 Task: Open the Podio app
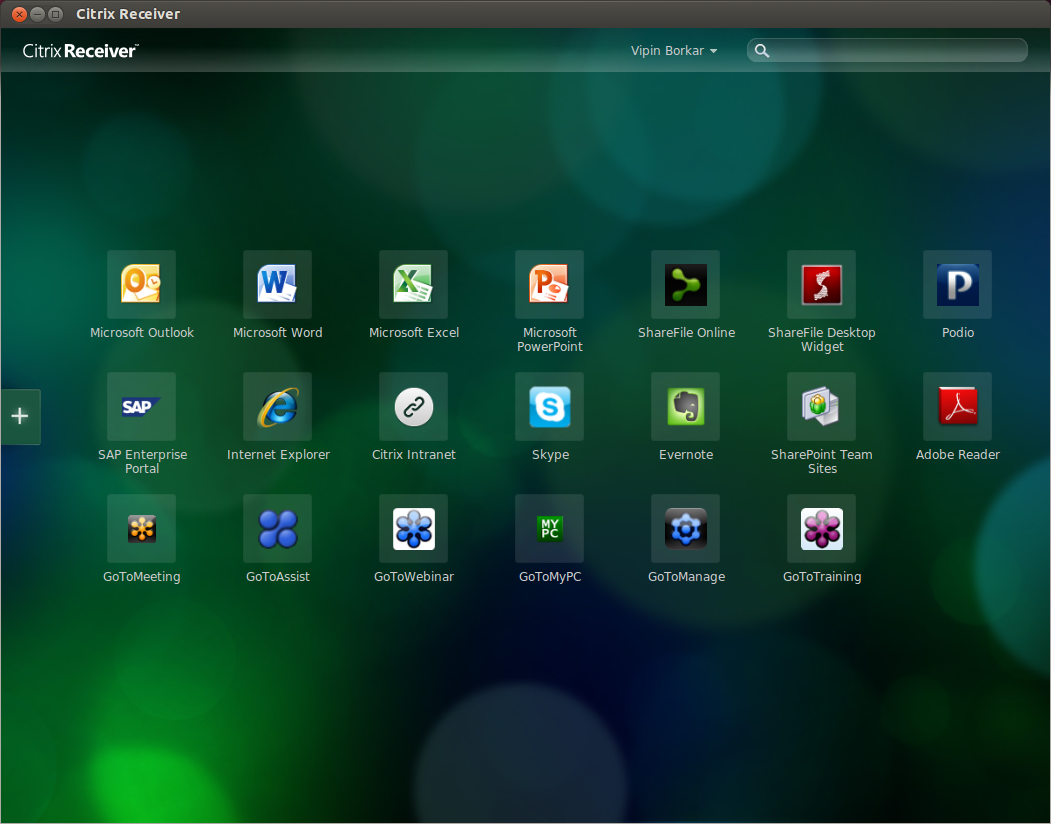[957, 285]
